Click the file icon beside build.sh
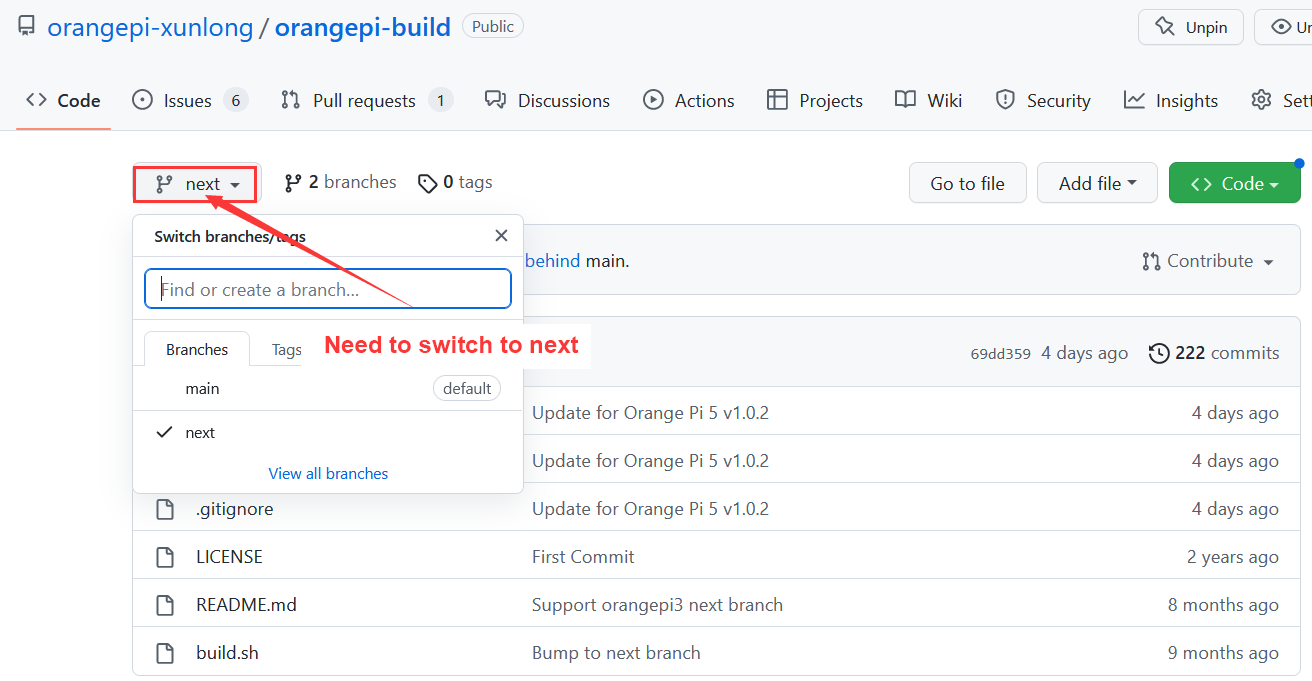1312x681 pixels. tap(165, 653)
